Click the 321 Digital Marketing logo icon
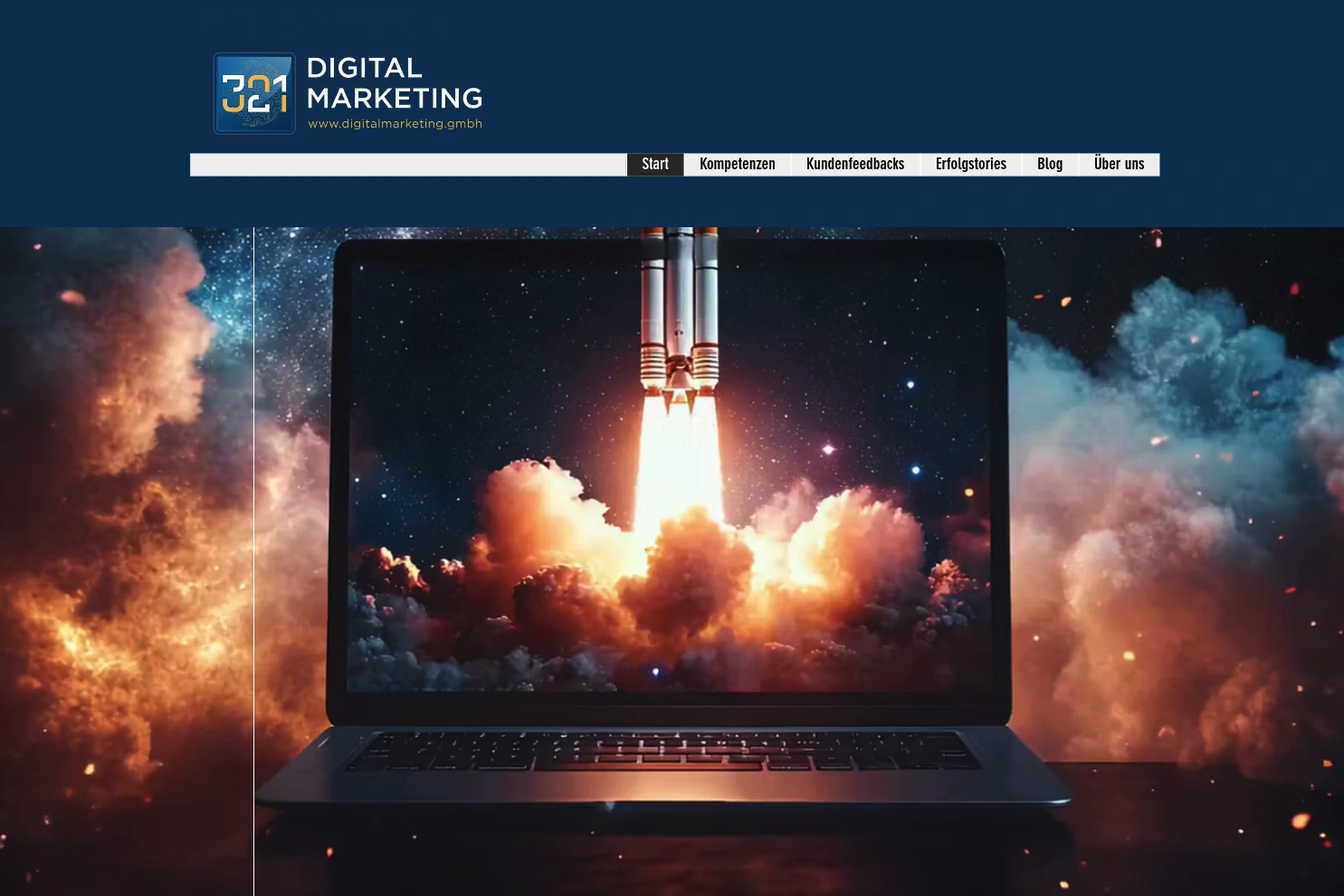 coord(254,93)
